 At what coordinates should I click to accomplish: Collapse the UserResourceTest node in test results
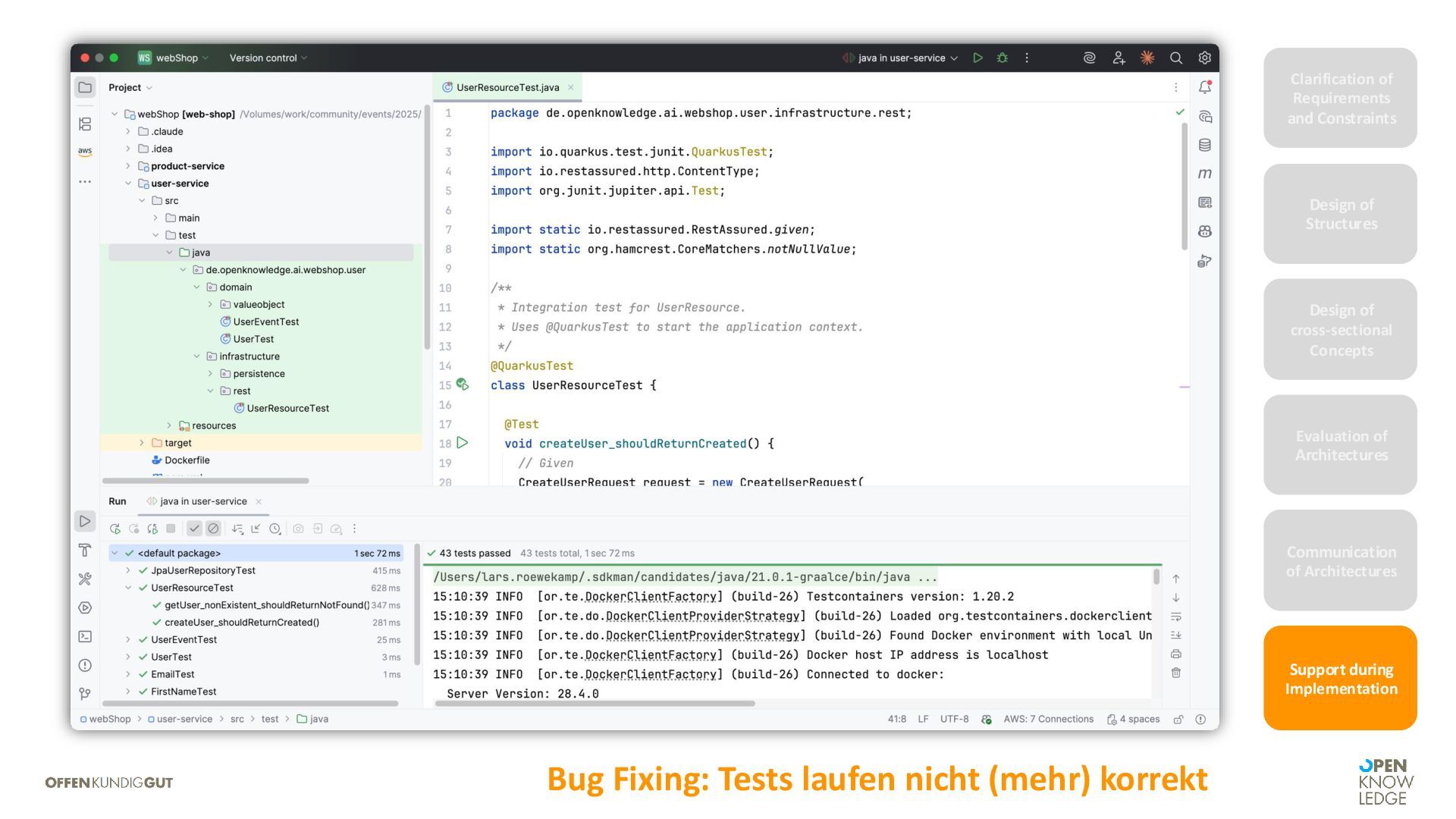[x=128, y=588]
